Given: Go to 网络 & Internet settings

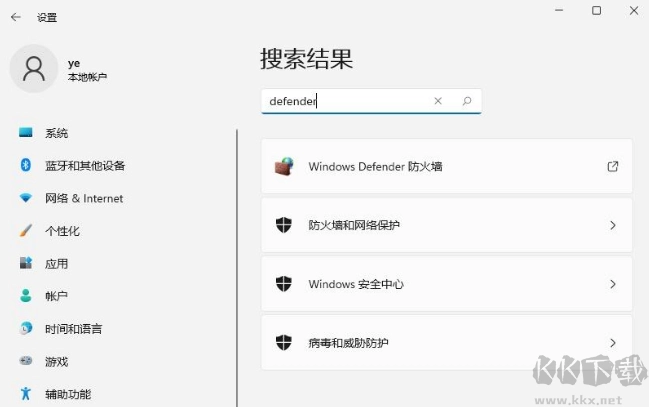Looking at the screenshot, I should coord(84,199).
